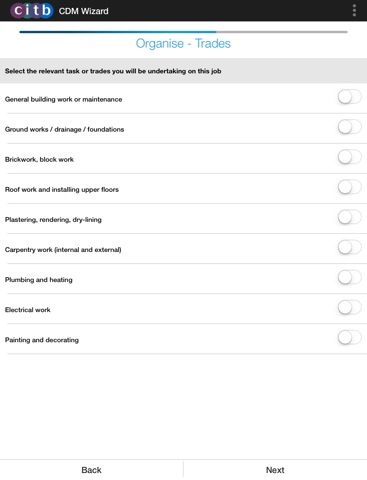
Task: Tap the Organise - Trades heading
Action: click(x=183, y=44)
